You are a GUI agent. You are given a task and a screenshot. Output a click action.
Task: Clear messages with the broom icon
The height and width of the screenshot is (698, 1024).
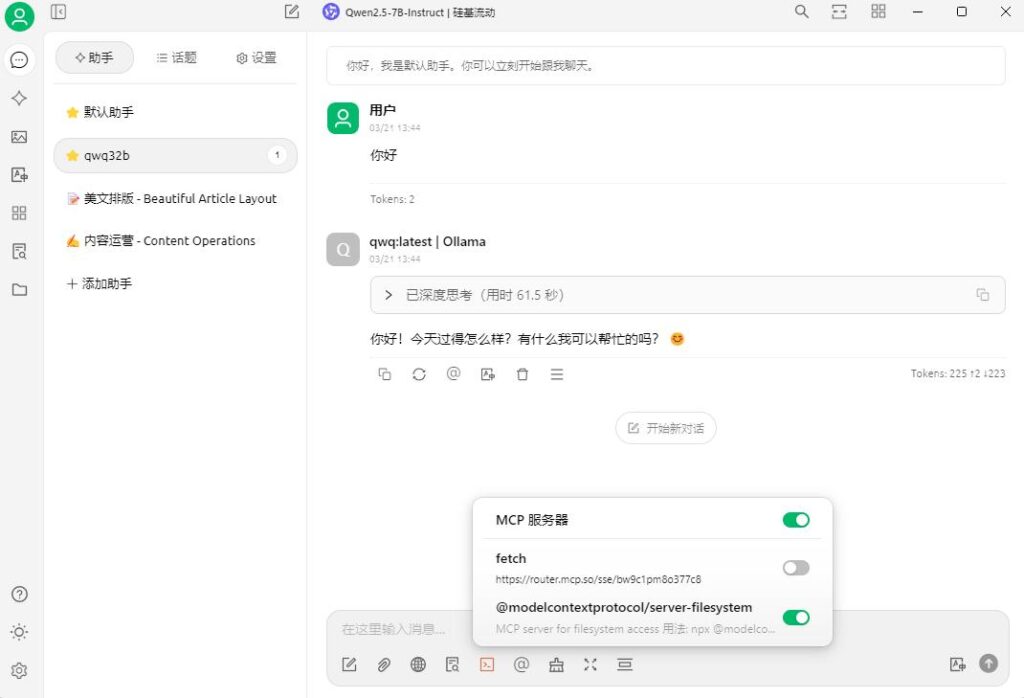coord(556,665)
